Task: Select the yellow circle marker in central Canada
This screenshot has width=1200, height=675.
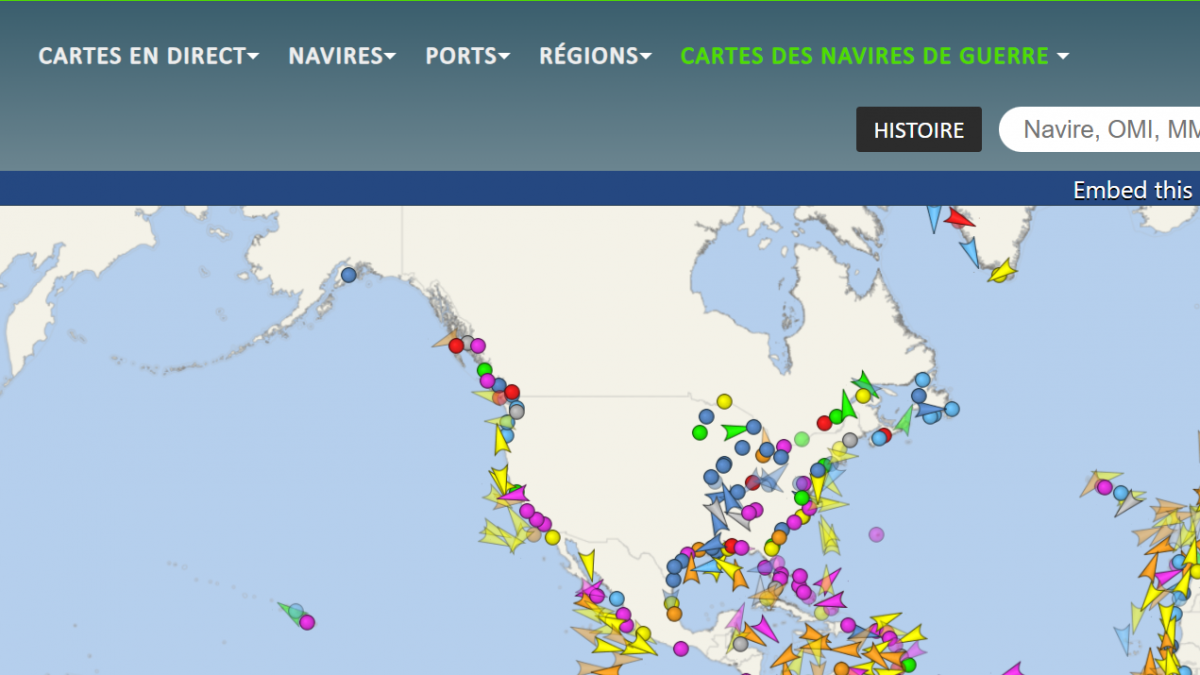Action: tap(724, 402)
